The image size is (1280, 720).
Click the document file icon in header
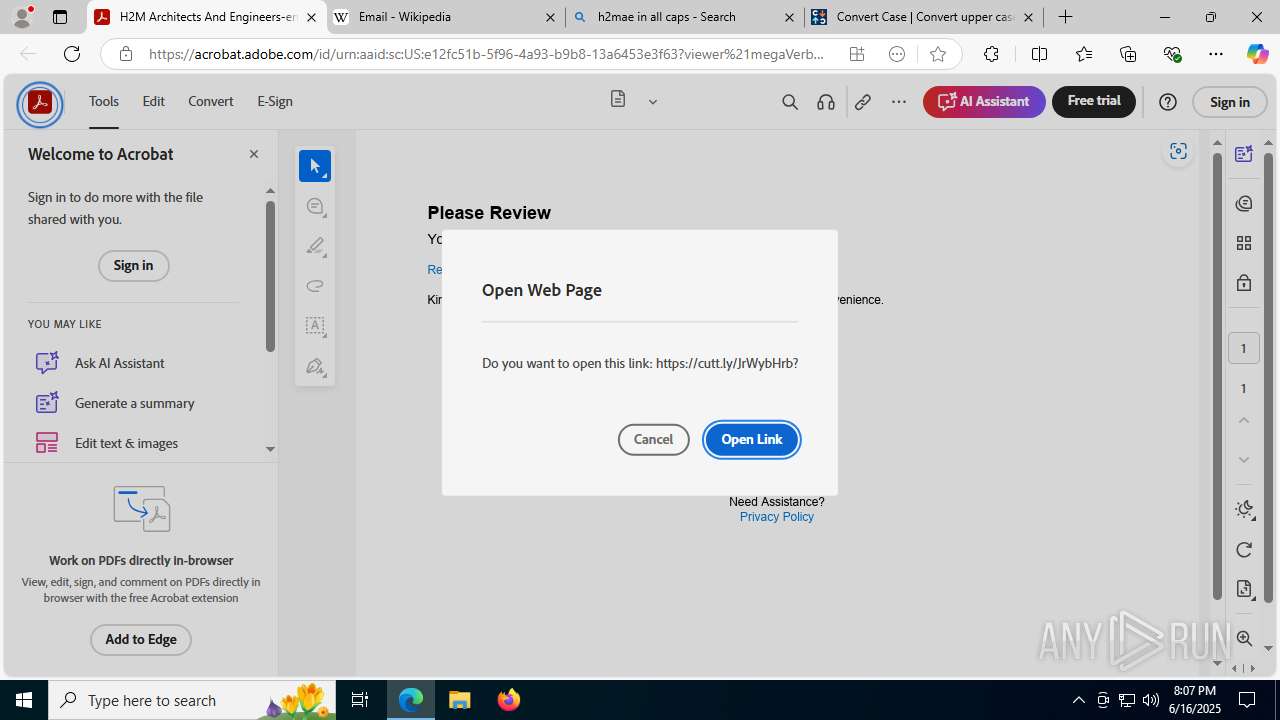click(618, 99)
